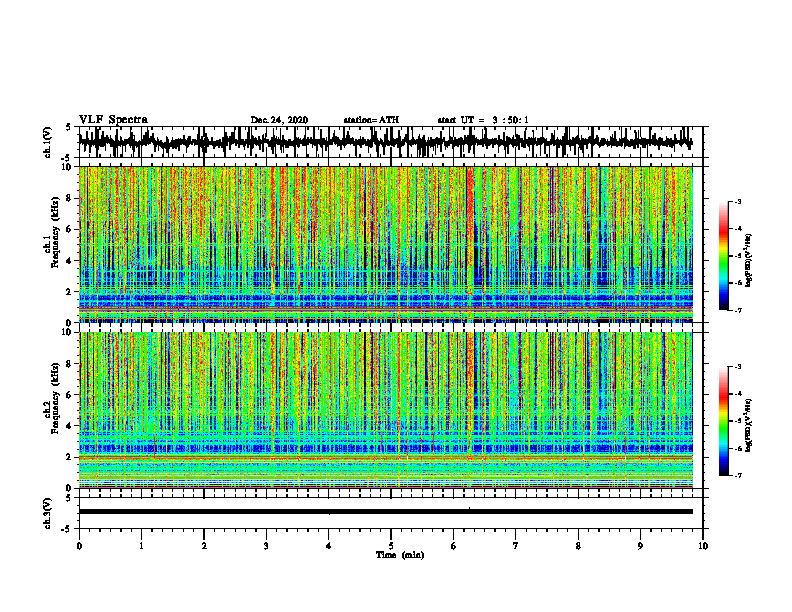Image resolution: width=792 pixels, height=612 pixels.
Task: Click time axis tick label "2"
Action: click(204, 546)
